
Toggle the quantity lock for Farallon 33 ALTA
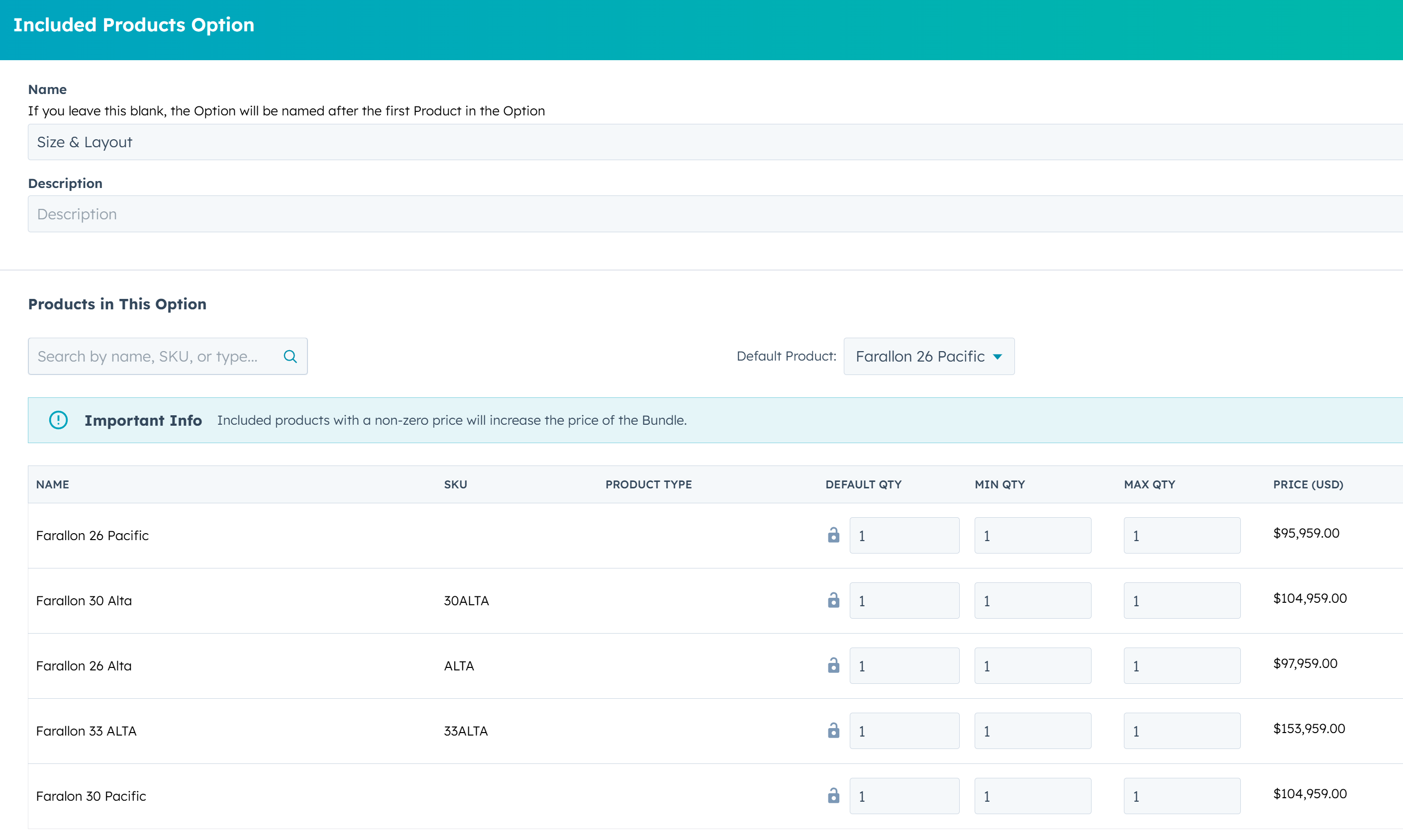[x=833, y=731]
